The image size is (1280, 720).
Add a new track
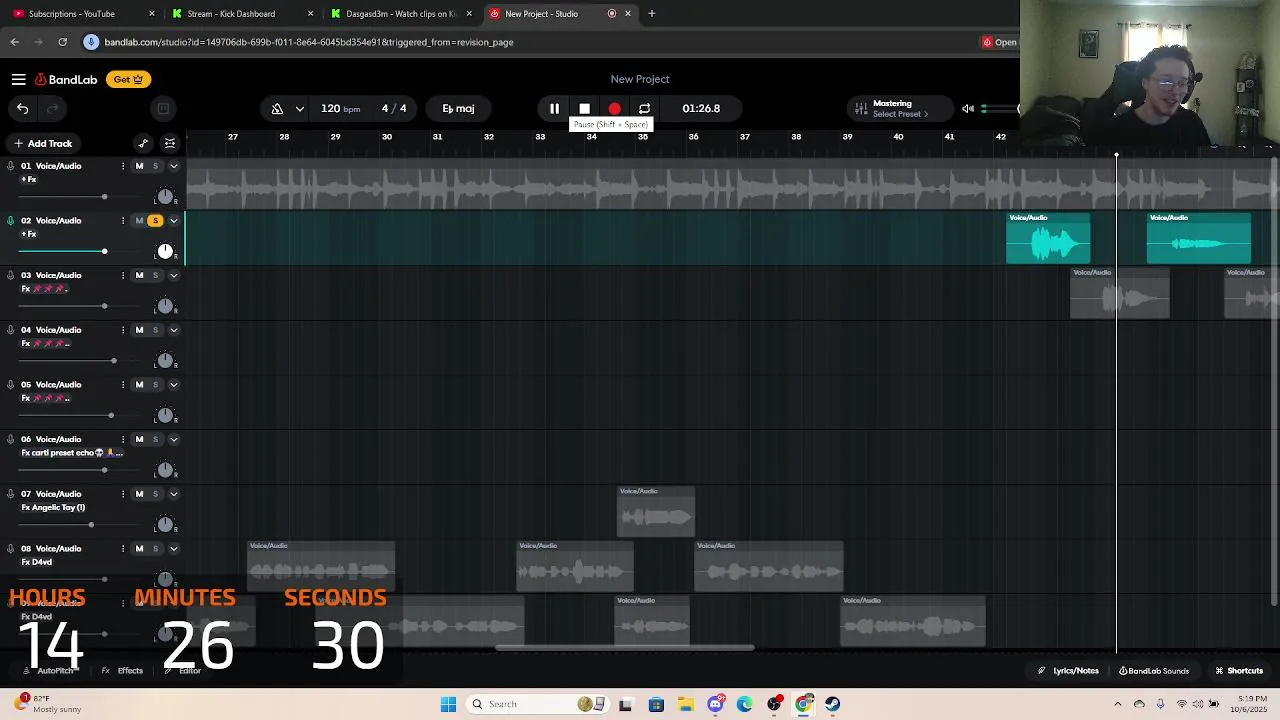[42, 143]
